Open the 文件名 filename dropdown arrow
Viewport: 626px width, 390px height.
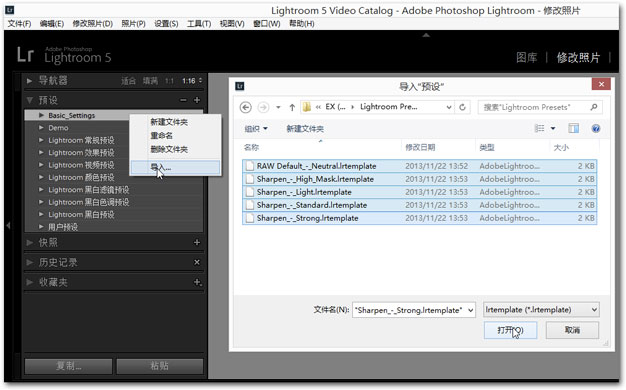pos(471,310)
